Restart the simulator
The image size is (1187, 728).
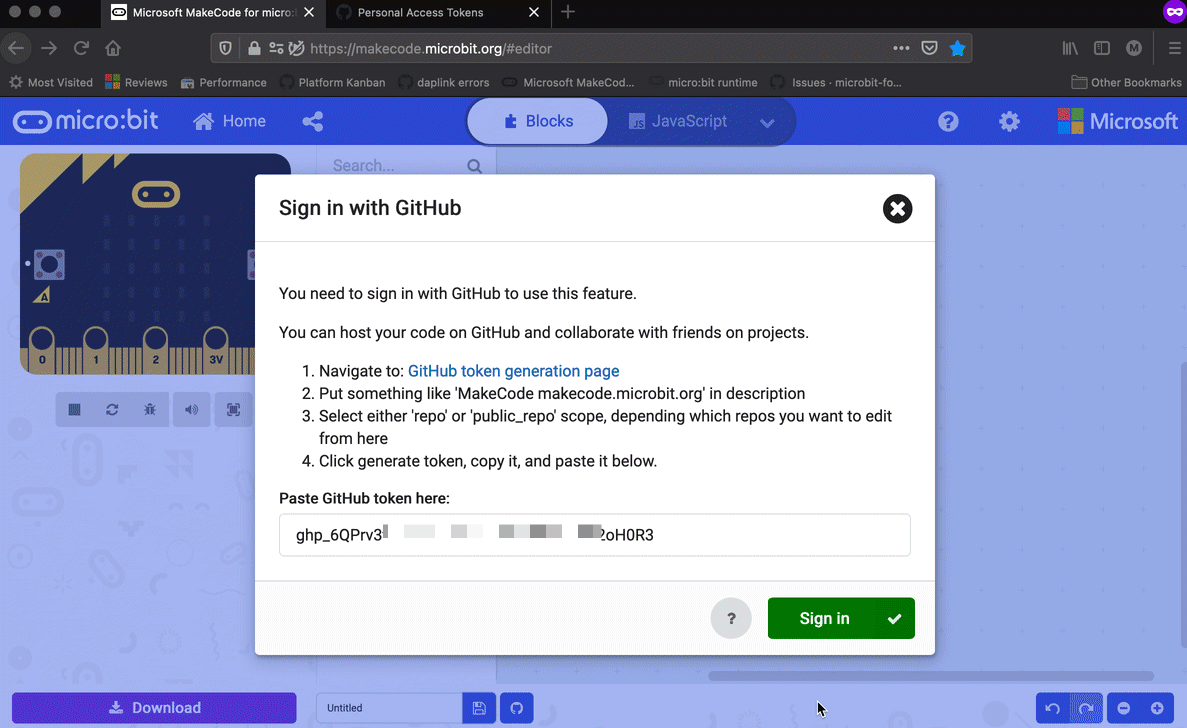pyautogui.click(x=112, y=409)
